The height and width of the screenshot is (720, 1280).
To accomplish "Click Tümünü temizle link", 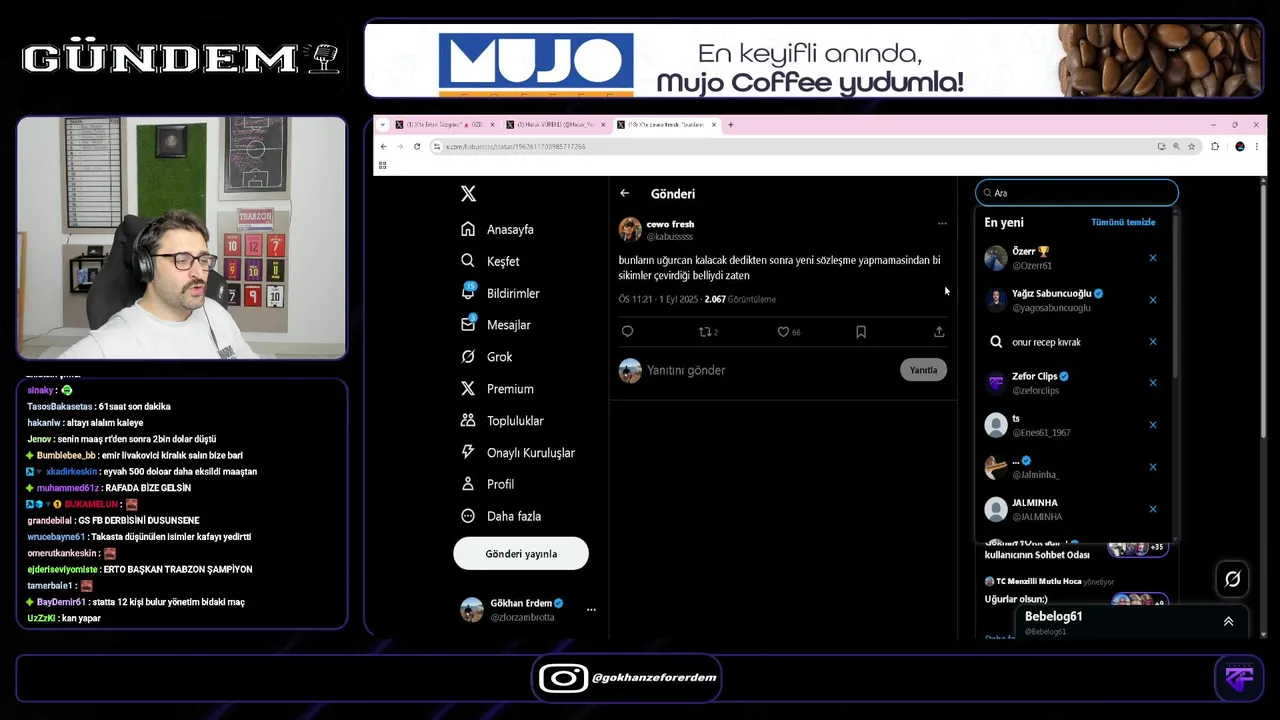I will click(1123, 222).
